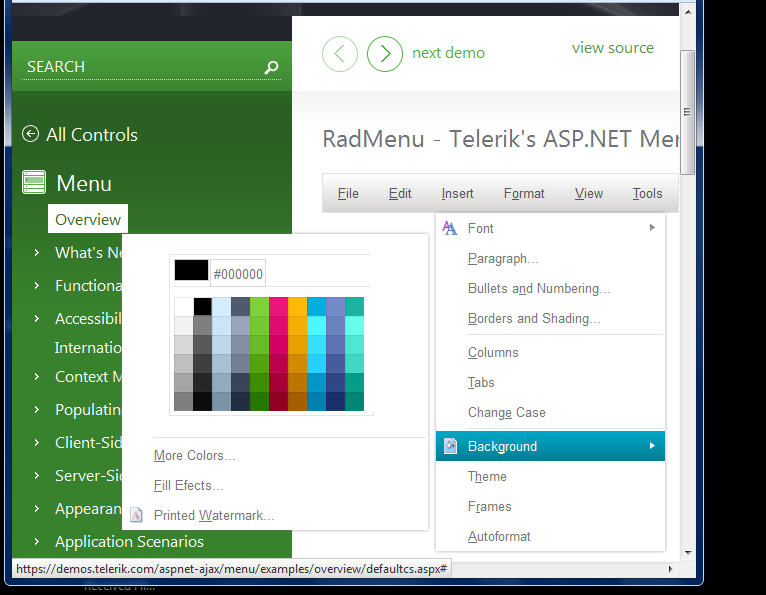The image size is (766, 595).
Task: Click the Font menu item icon
Action: pos(450,228)
